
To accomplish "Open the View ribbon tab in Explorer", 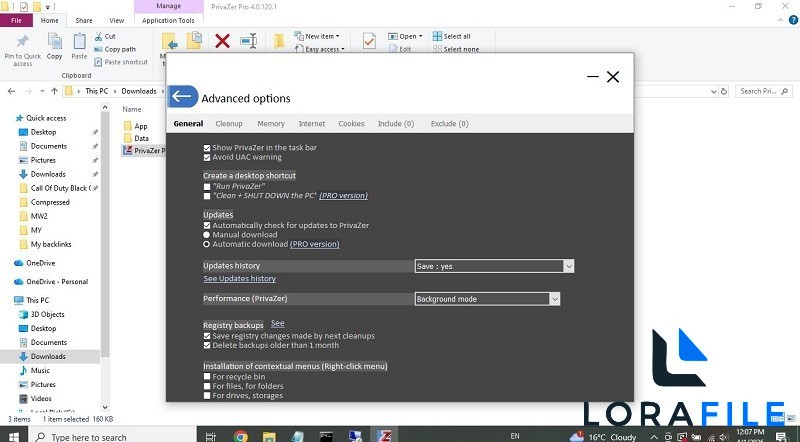I will (117, 20).
